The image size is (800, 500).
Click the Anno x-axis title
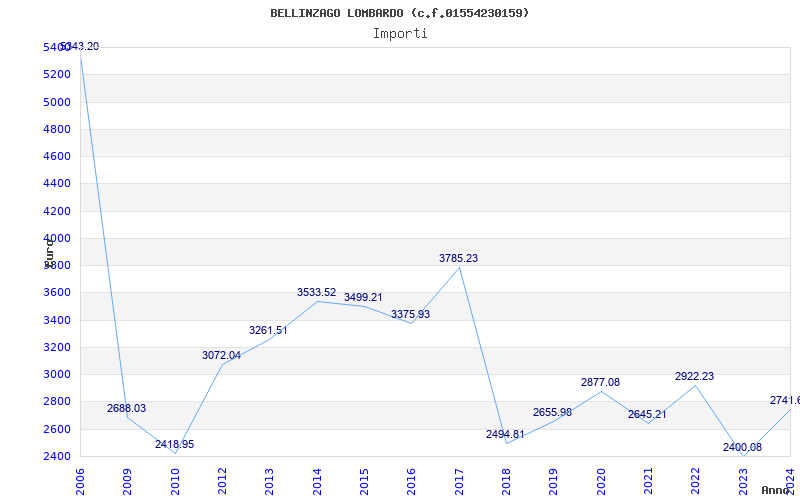point(774,490)
